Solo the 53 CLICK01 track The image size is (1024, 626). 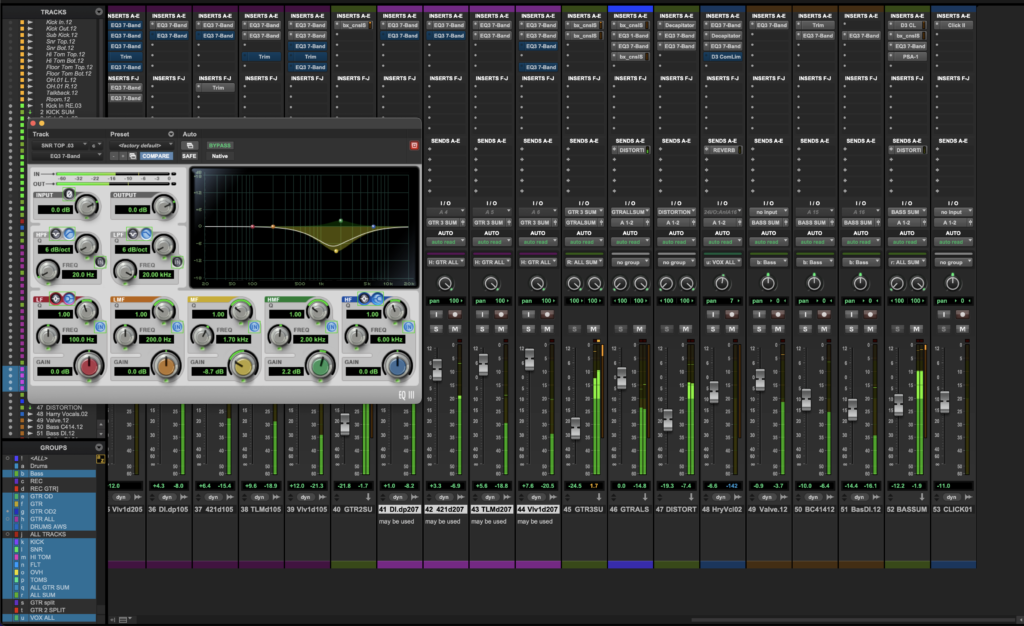pyautogui.click(x=946, y=328)
